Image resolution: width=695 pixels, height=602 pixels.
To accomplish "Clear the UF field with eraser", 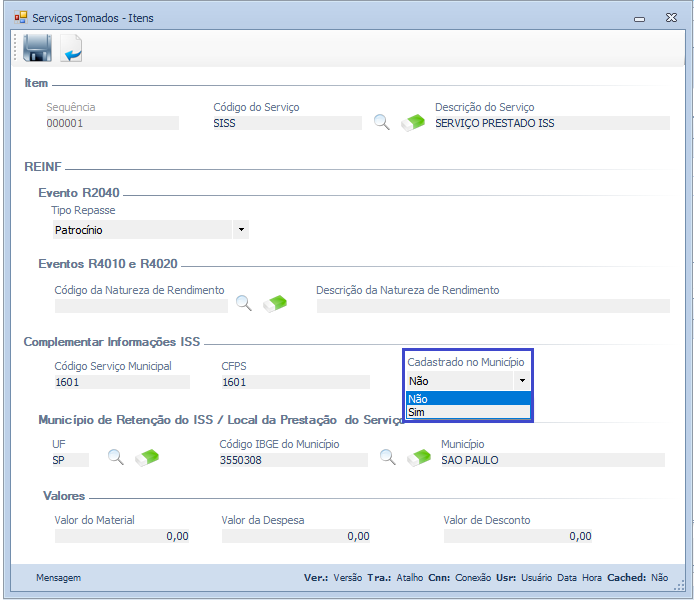I will 147,458.
